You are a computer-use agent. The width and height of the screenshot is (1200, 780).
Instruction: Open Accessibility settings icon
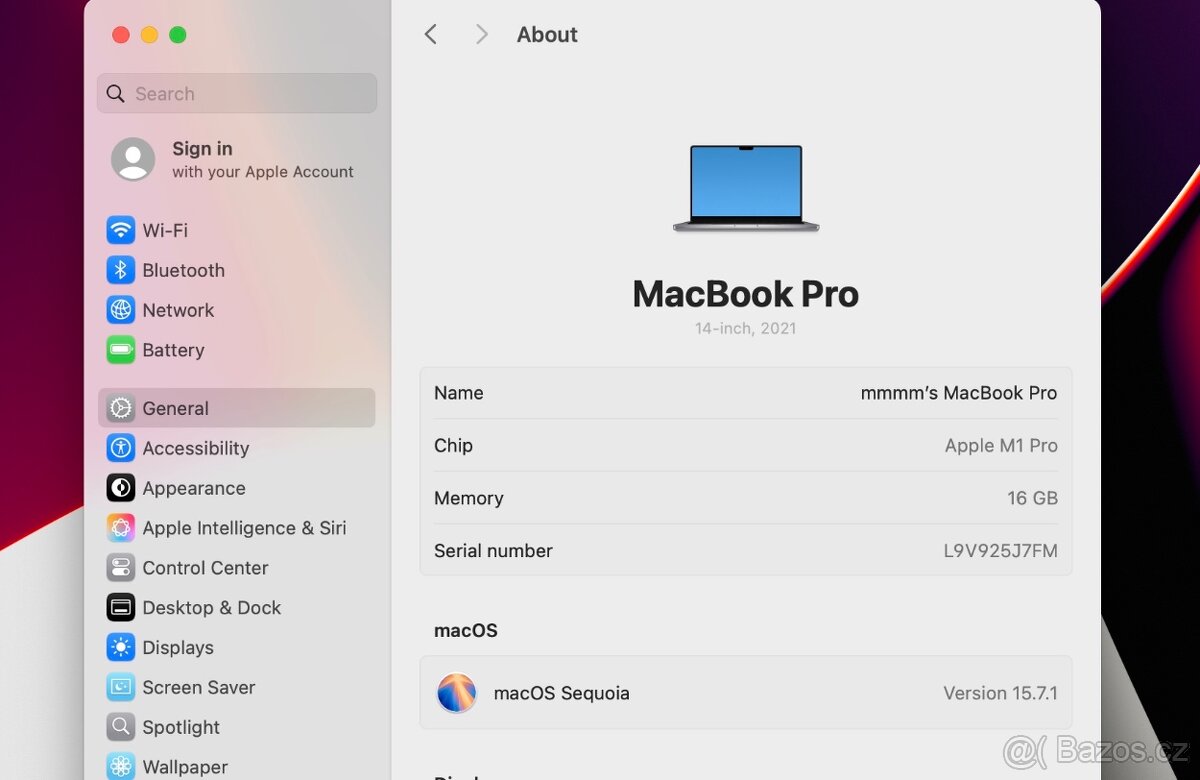click(x=120, y=448)
